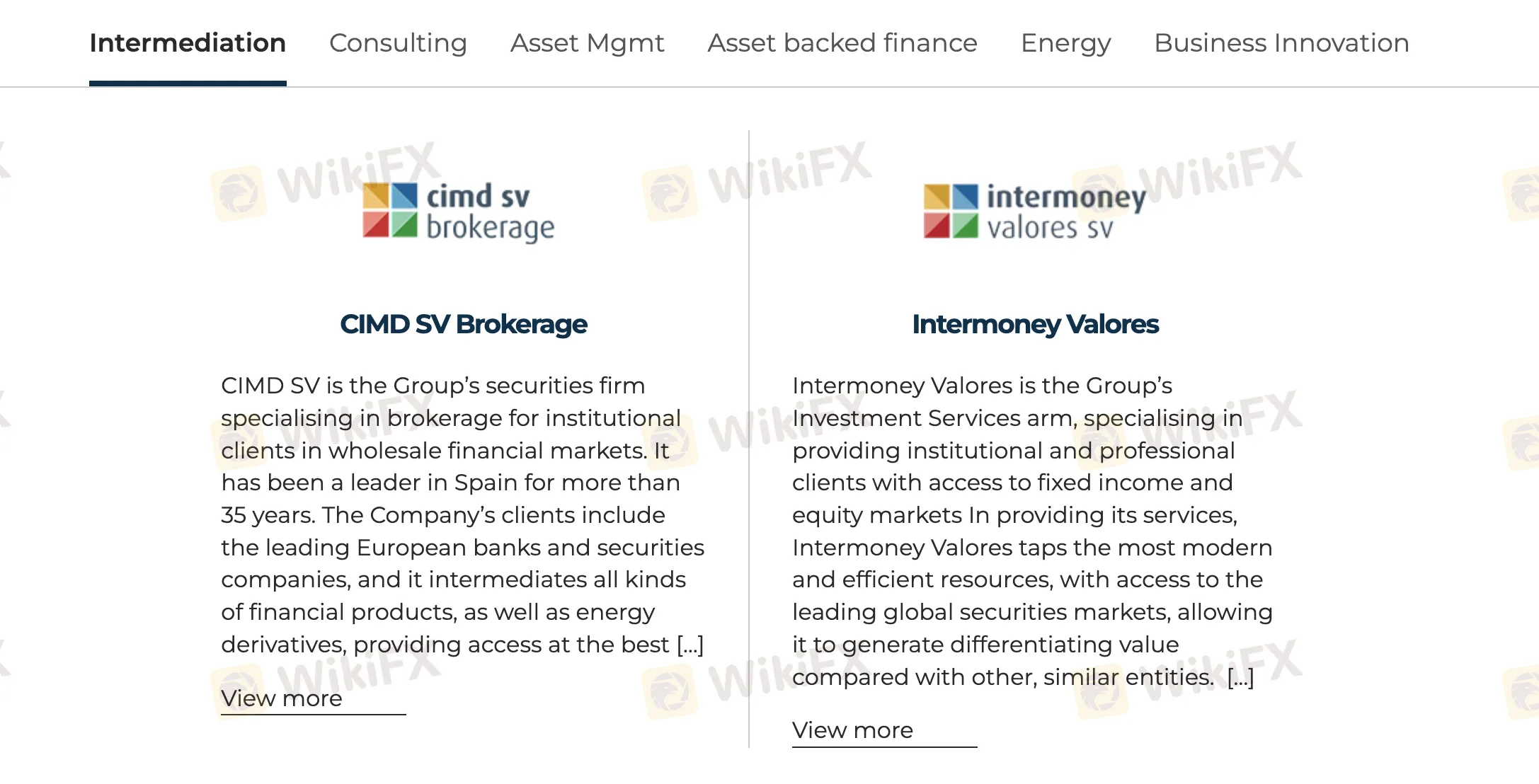Click the dark underline beneath Intermediation tab
Viewport: 1539px width, 784px height.
pyautogui.click(x=188, y=83)
